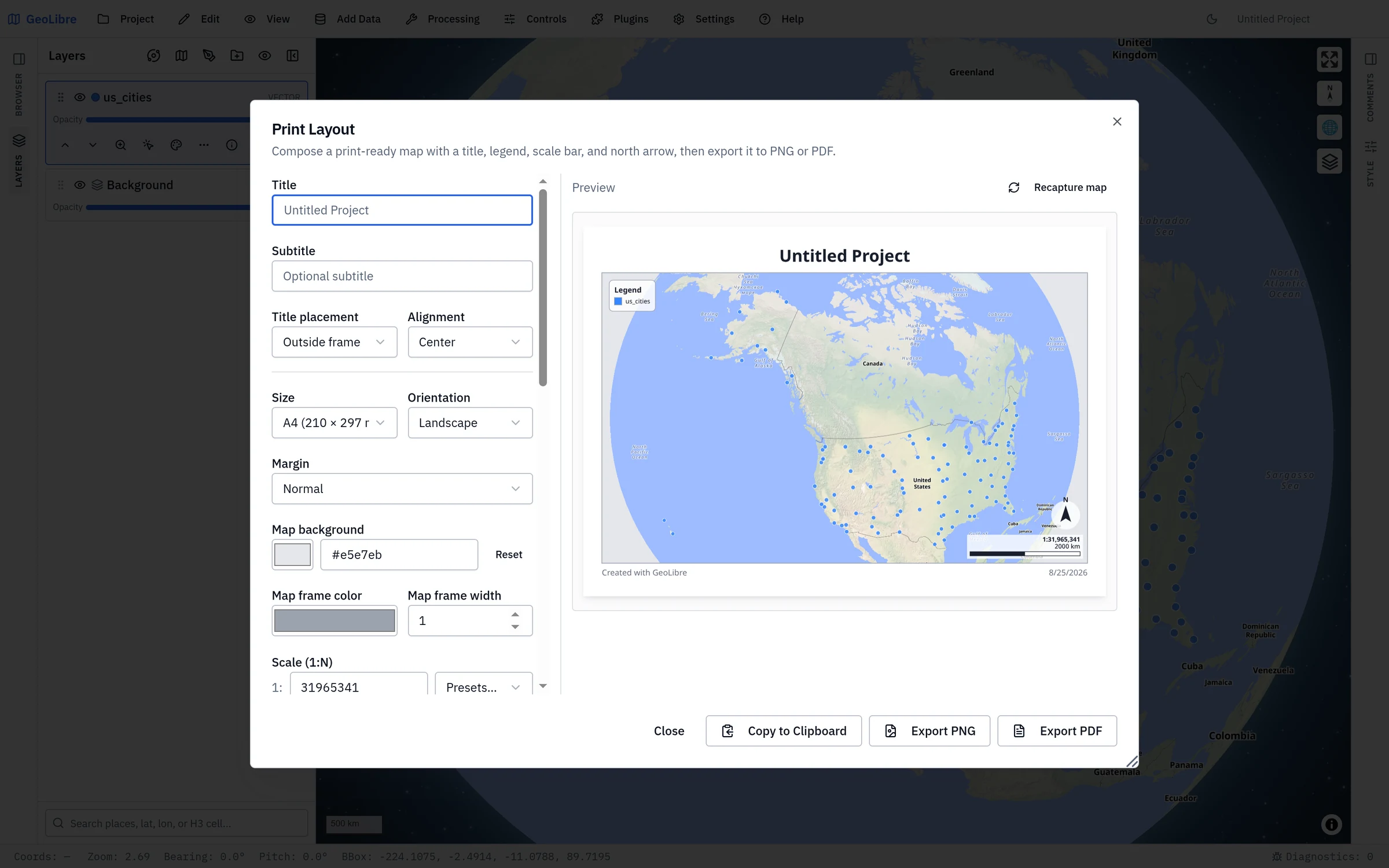Close the Print Layout dialog with X
Image resolution: width=1389 pixels, height=868 pixels.
click(1116, 122)
